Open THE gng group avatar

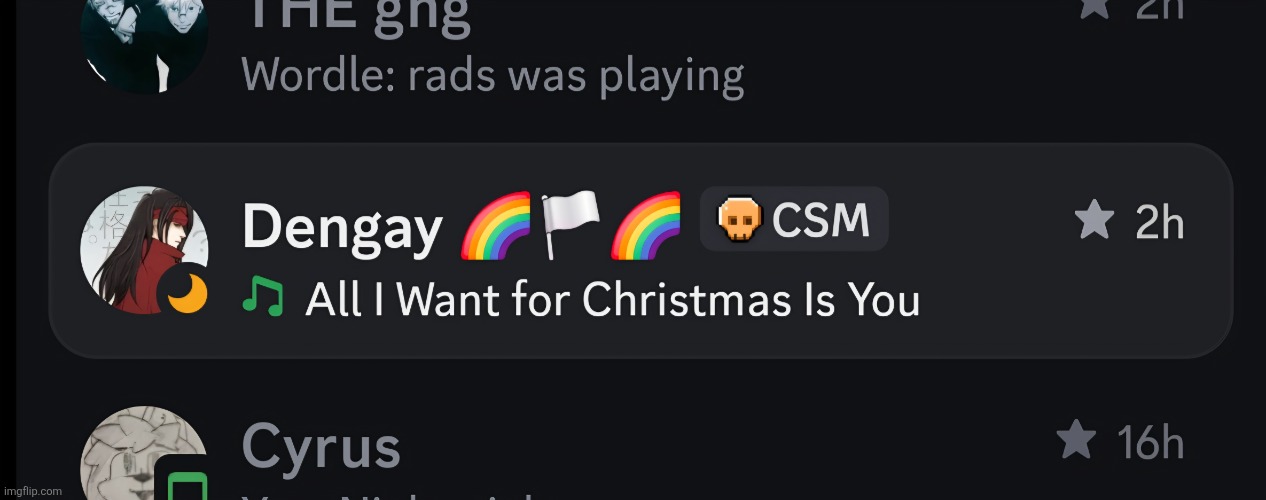[144, 40]
